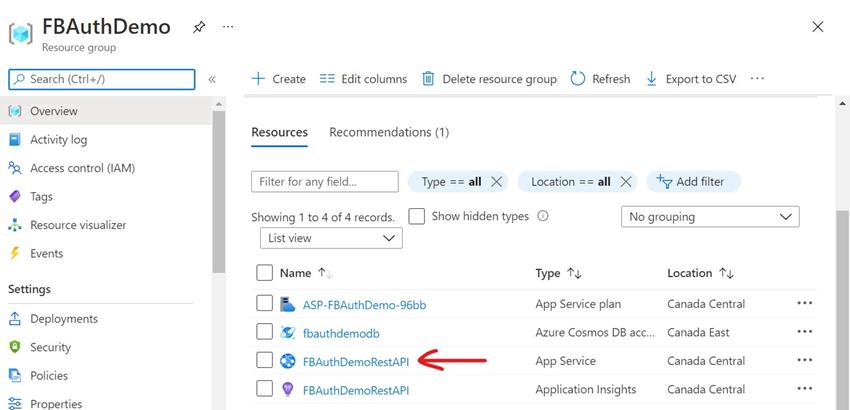Click the App Service plan icon

click(287, 304)
